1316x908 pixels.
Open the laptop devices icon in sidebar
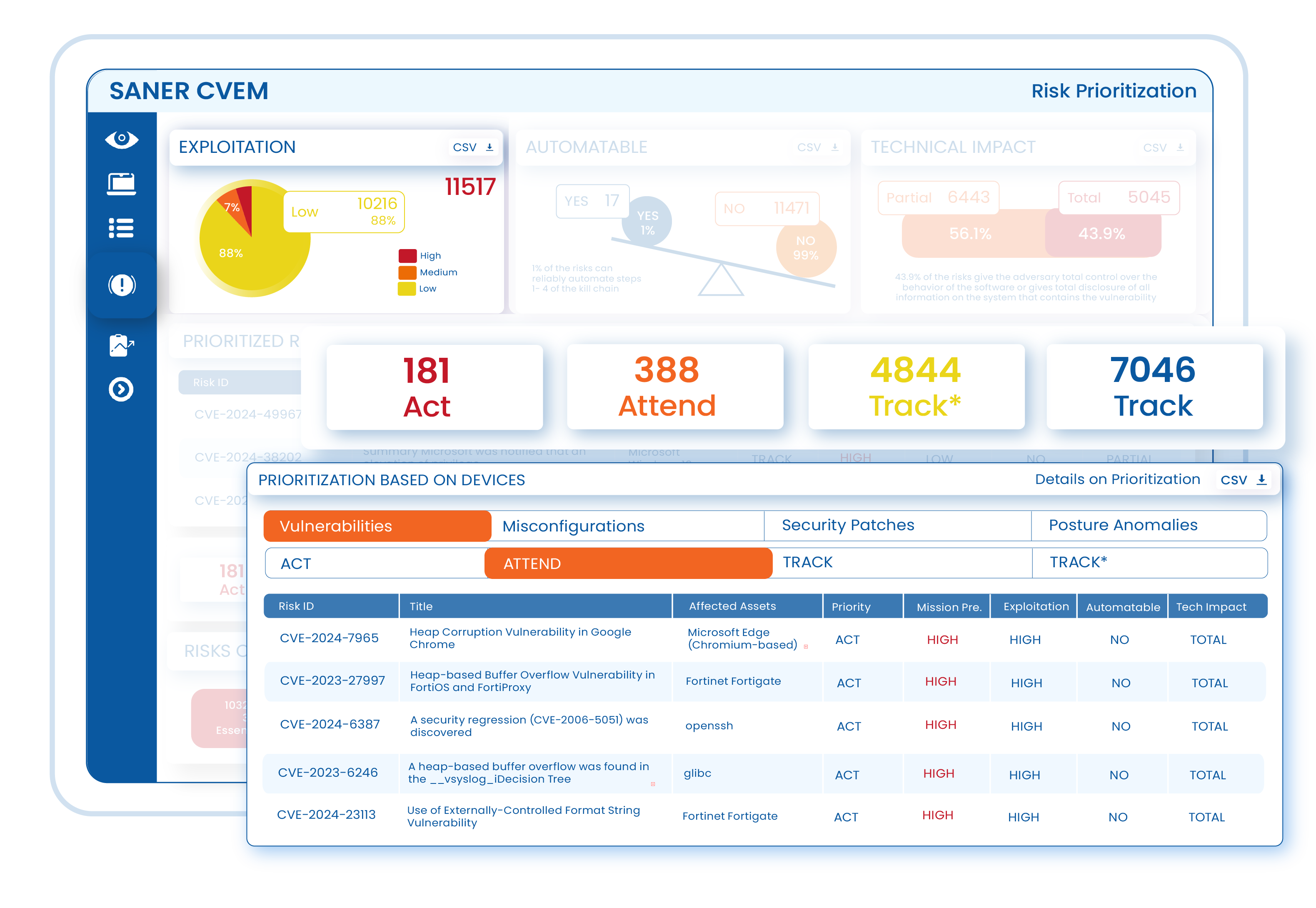coord(121,184)
